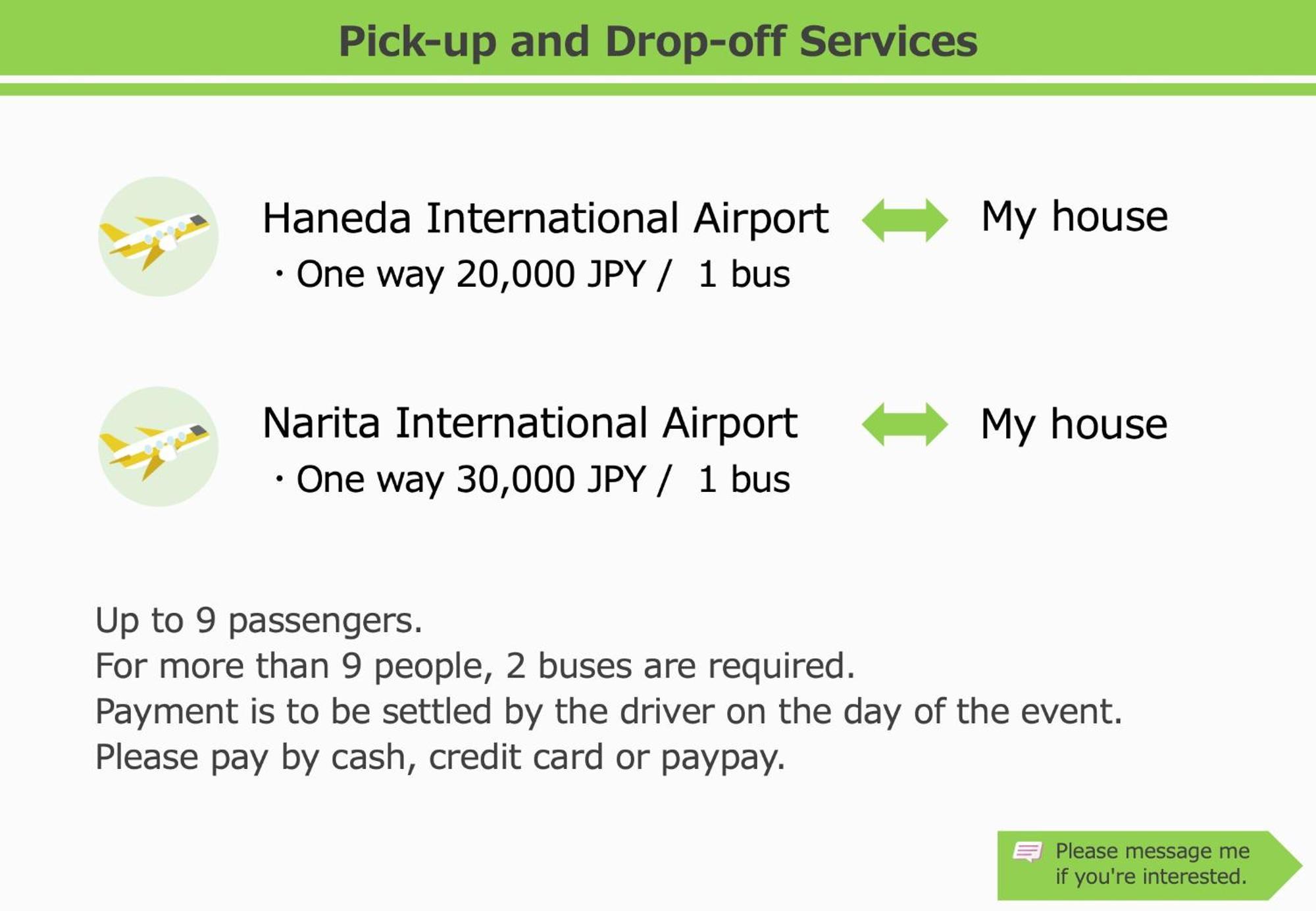Click the 'Up to 9 passengers.' line

(259, 620)
